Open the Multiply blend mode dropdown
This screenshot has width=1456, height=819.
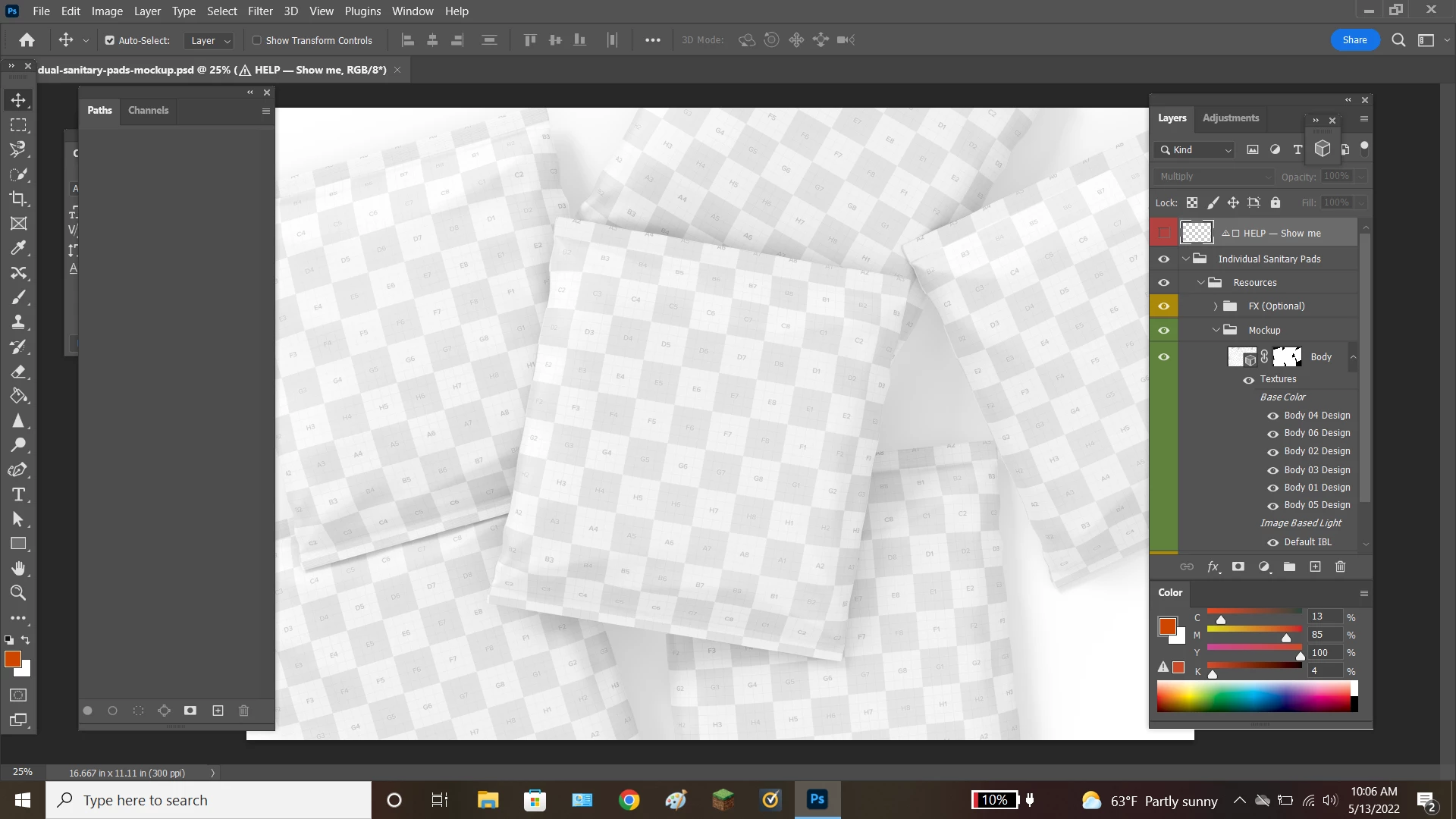[x=1213, y=176]
